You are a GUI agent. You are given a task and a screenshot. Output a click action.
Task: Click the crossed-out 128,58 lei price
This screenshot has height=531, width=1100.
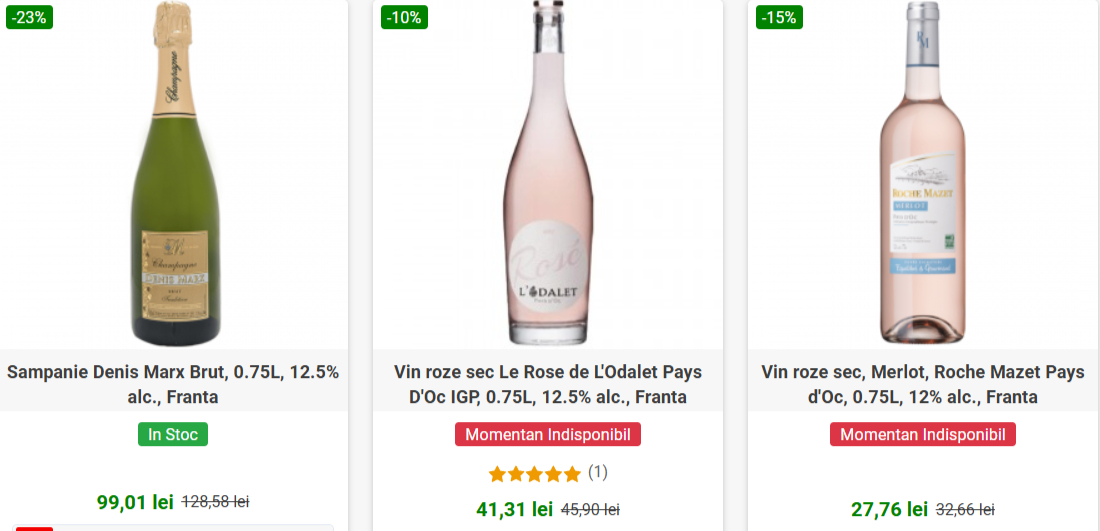tap(216, 501)
